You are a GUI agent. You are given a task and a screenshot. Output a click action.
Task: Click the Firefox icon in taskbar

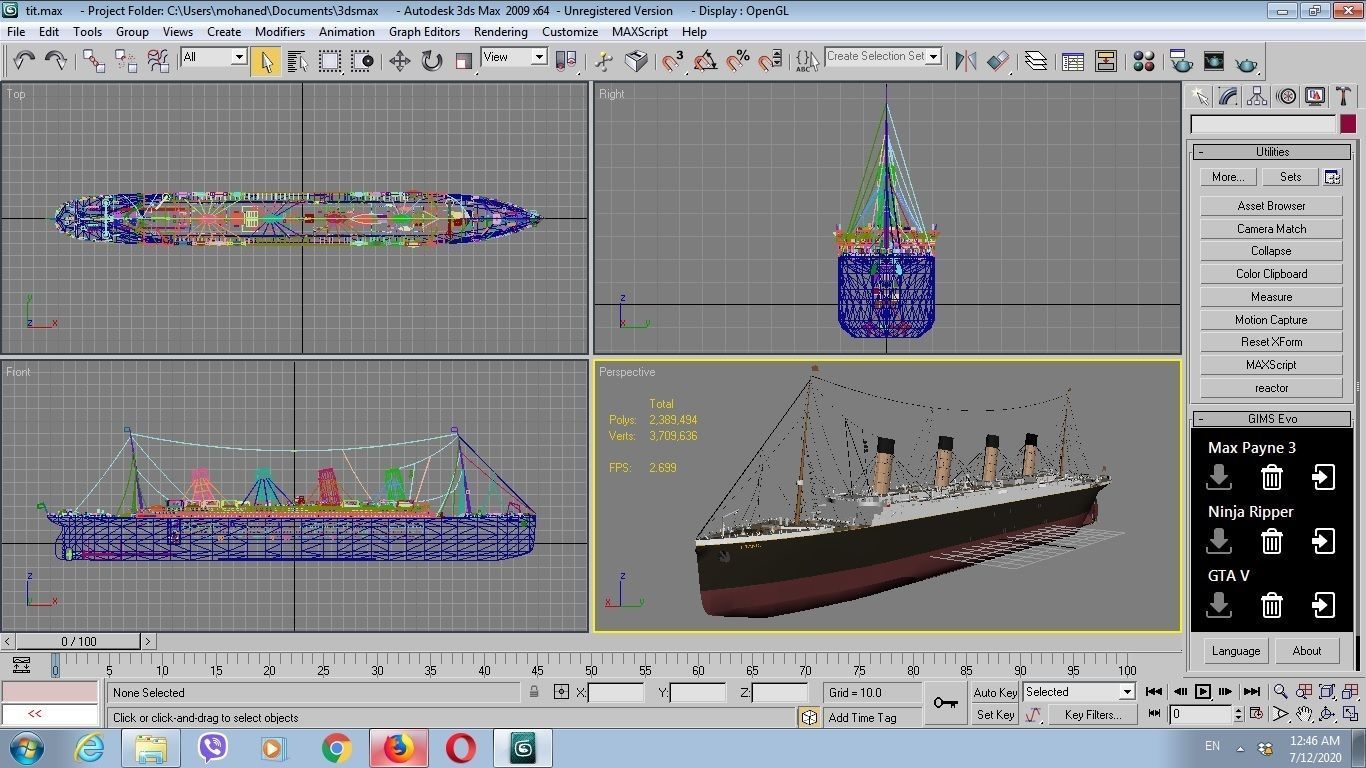click(398, 748)
